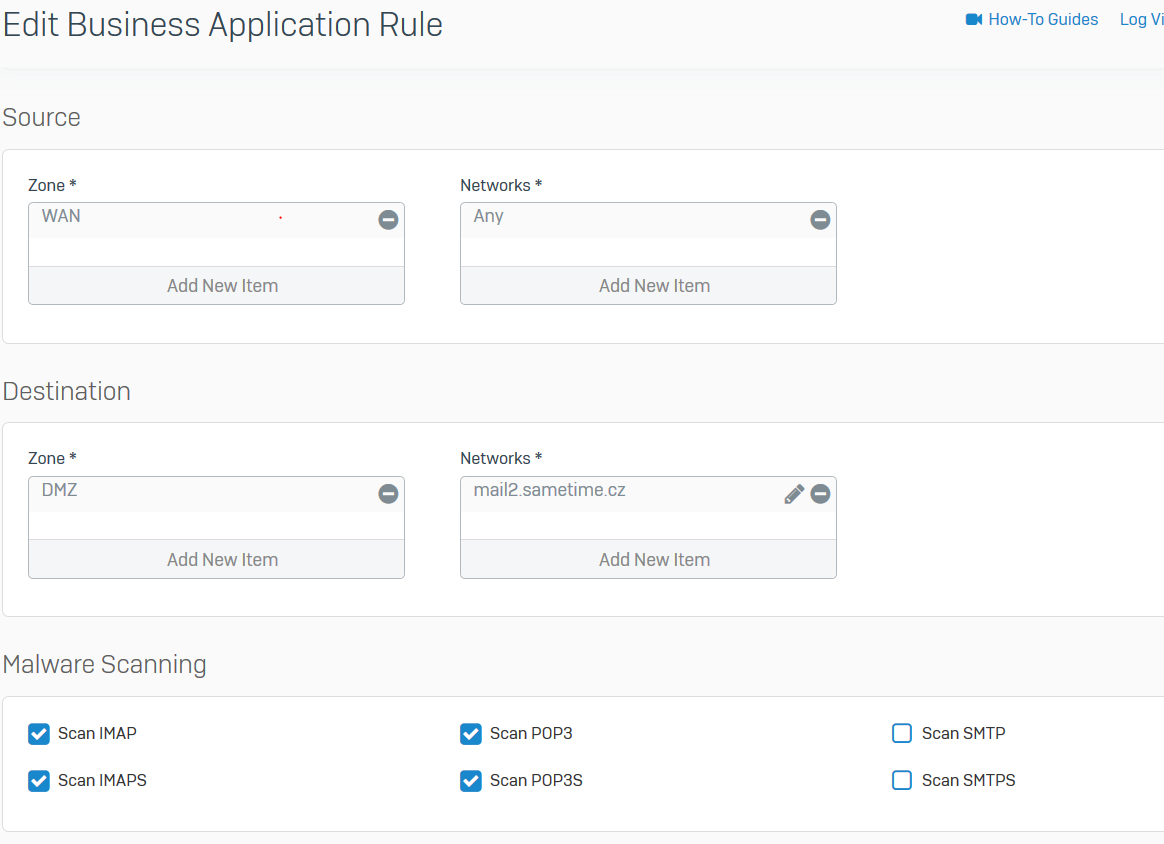Select the WAN entry in source zone

pos(62,216)
